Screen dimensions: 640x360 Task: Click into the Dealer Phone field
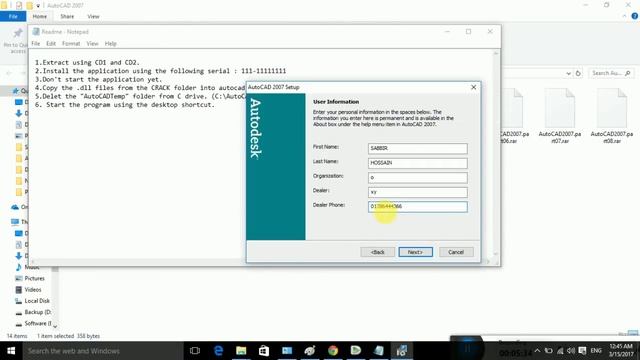click(x=418, y=207)
